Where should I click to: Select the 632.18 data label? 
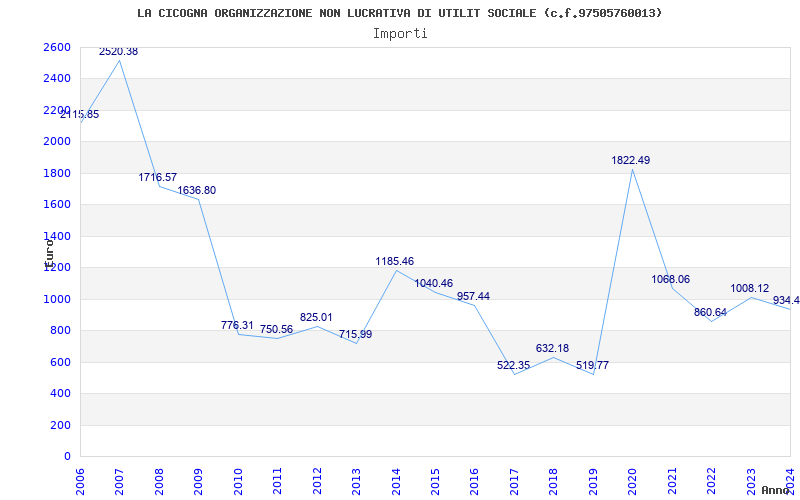[553, 348]
